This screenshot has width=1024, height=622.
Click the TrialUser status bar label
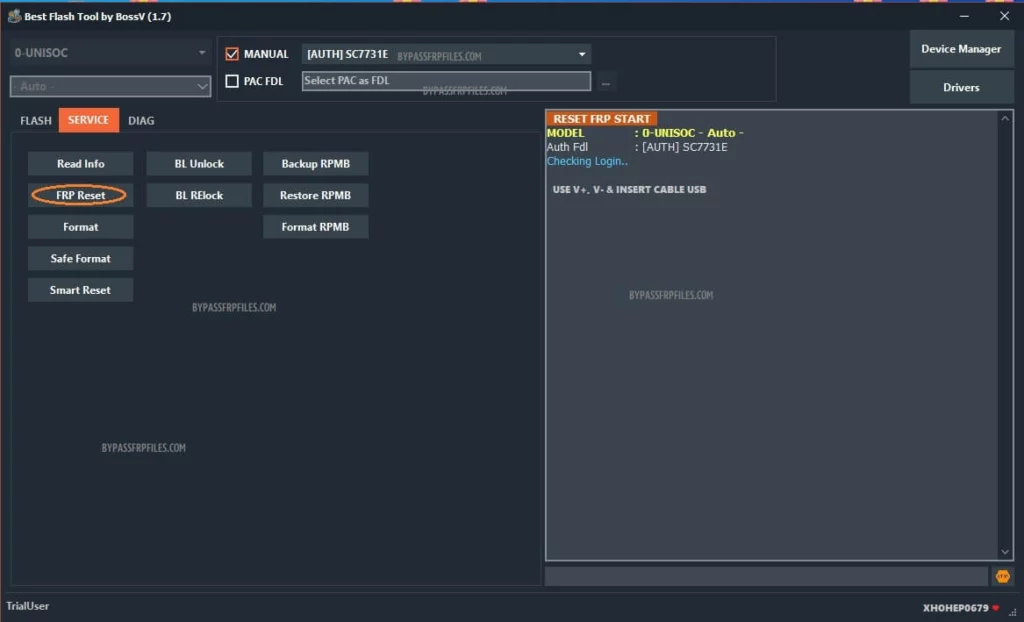click(28, 606)
